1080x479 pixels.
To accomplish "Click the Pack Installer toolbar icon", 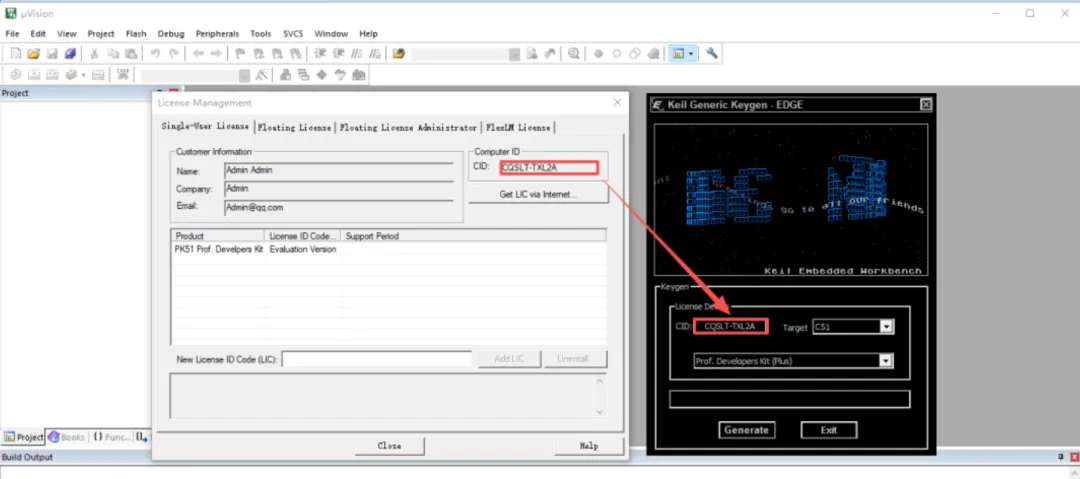I will 358,74.
